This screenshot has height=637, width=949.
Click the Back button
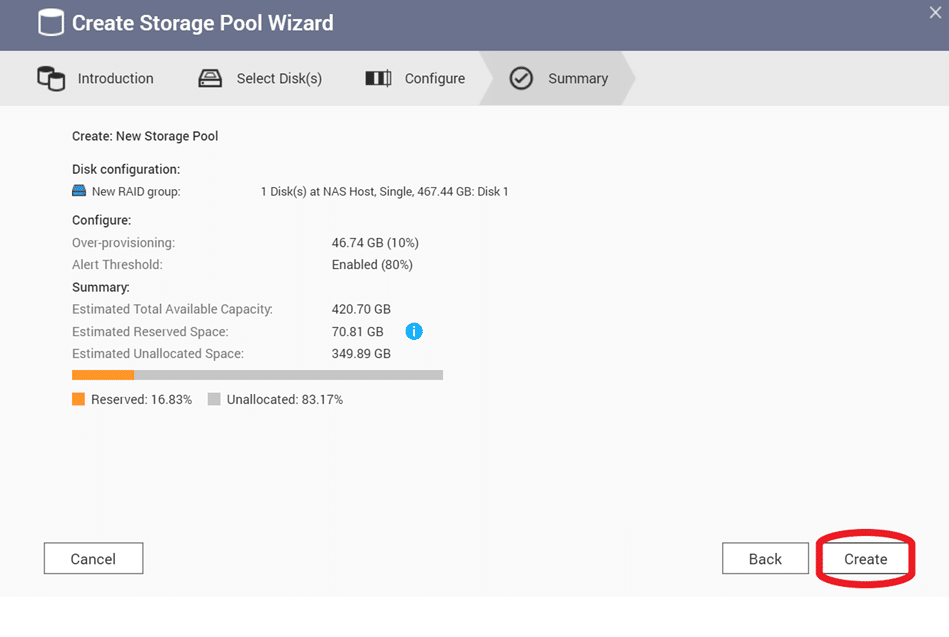[x=765, y=559]
